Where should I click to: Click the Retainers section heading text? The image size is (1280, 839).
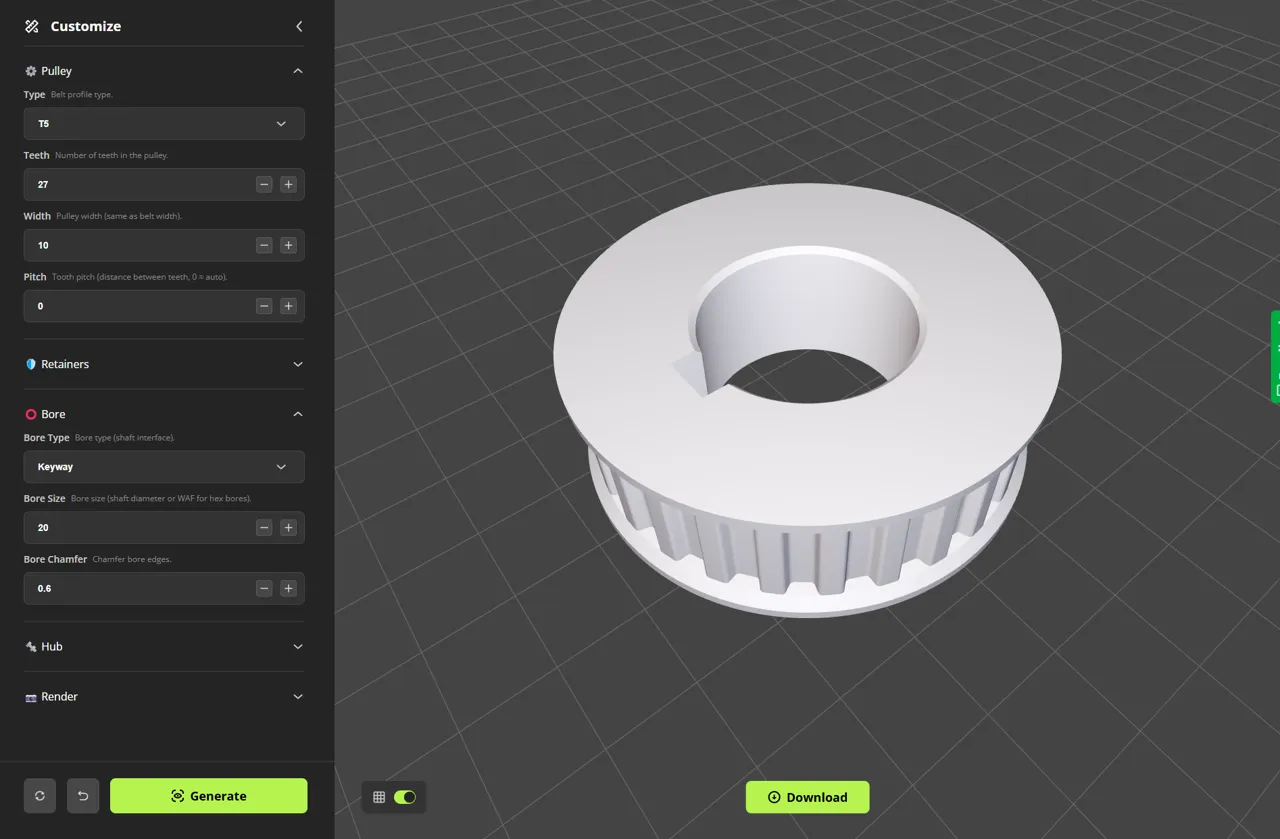point(65,364)
